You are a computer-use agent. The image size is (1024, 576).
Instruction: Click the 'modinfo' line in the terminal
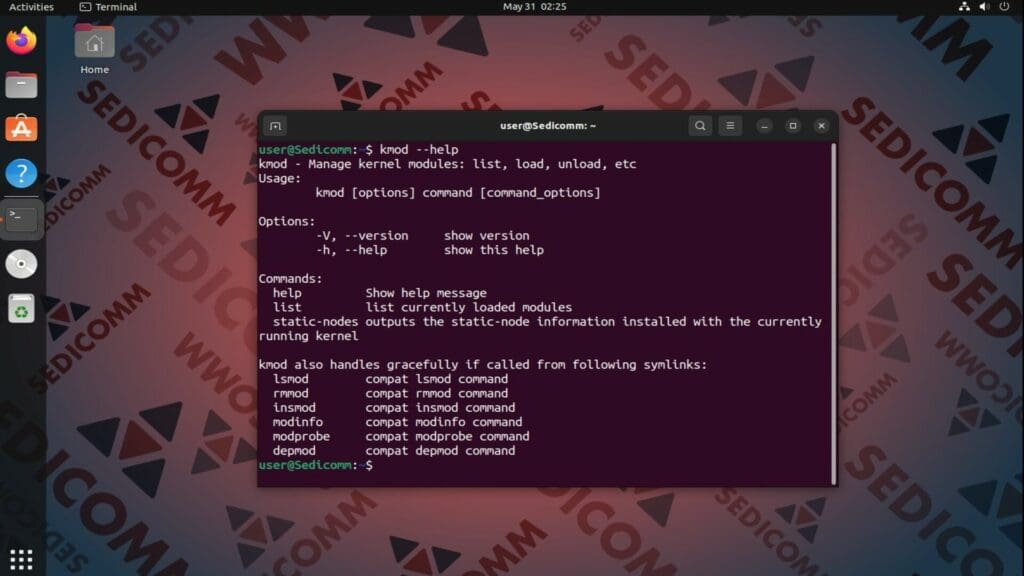(x=397, y=422)
